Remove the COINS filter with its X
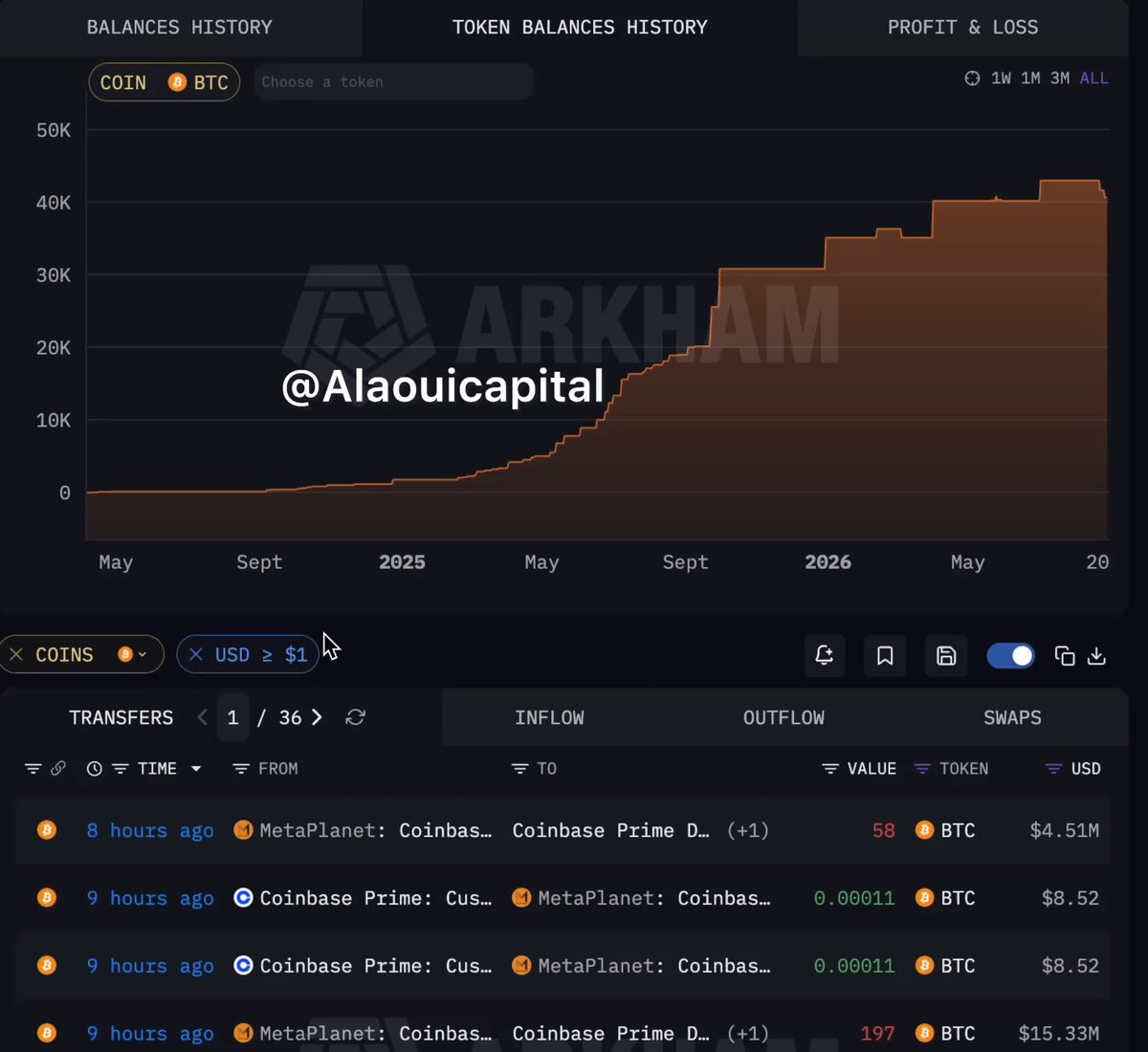This screenshot has width=1148, height=1052. coord(16,655)
